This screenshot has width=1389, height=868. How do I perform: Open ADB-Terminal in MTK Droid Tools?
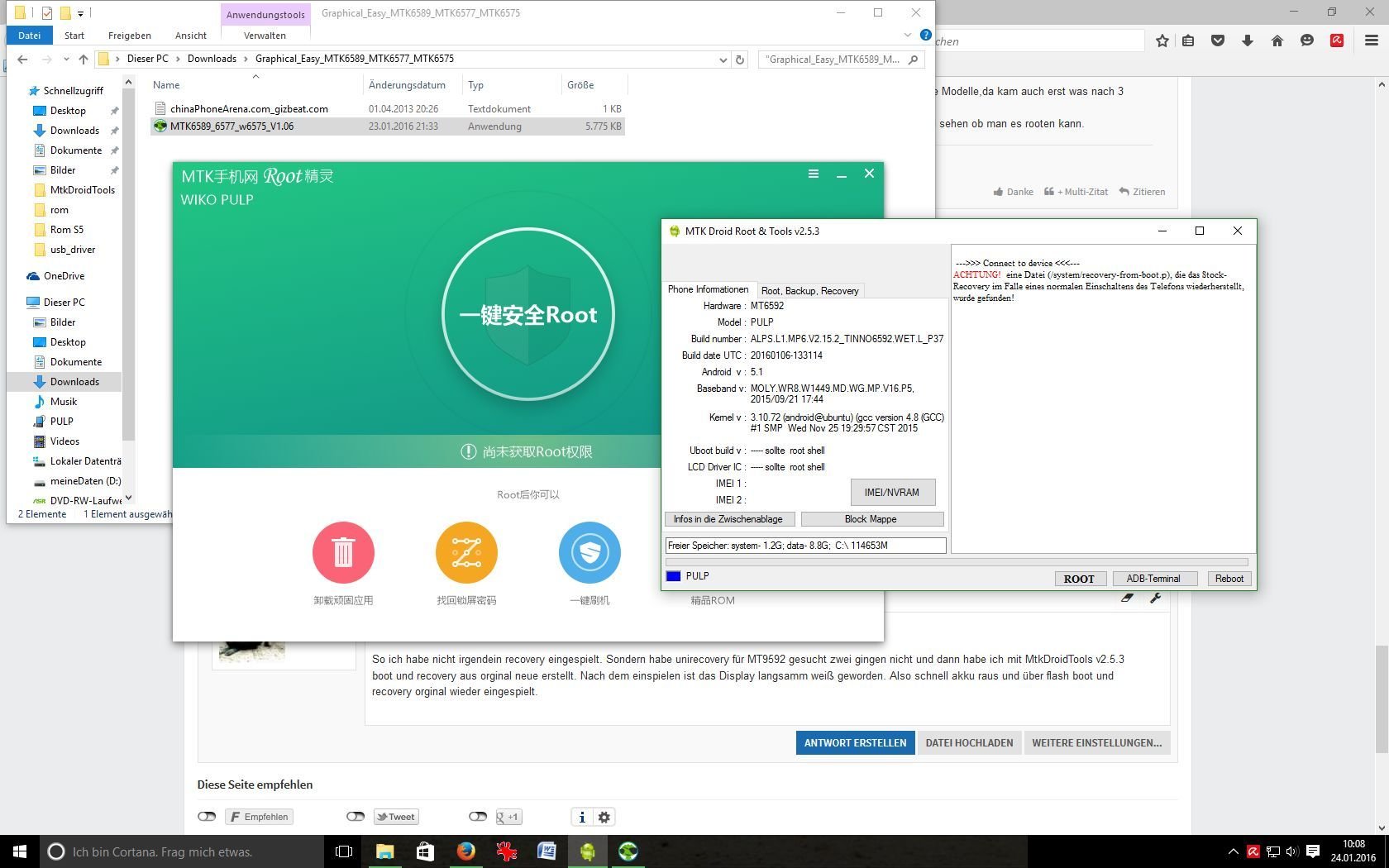coord(1153,579)
